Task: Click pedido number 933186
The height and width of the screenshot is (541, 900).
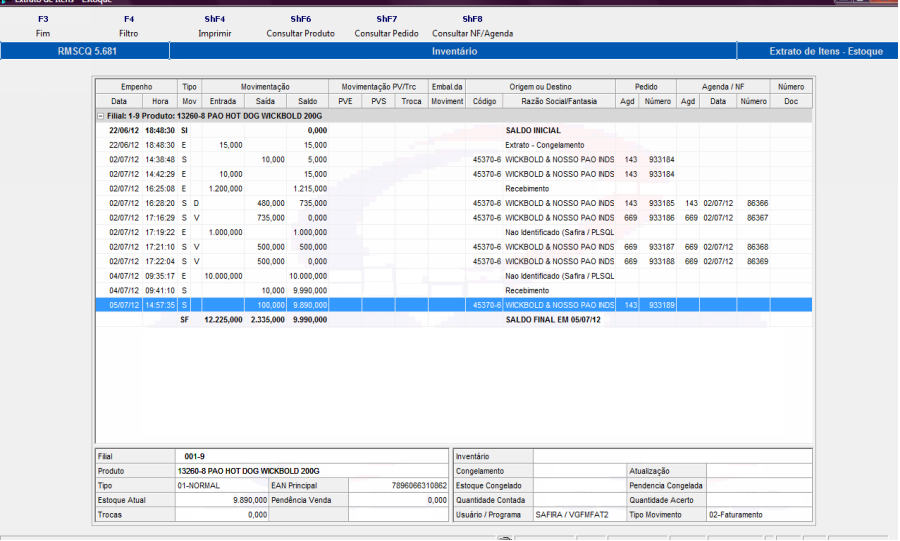Action: click(x=662, y=218)
